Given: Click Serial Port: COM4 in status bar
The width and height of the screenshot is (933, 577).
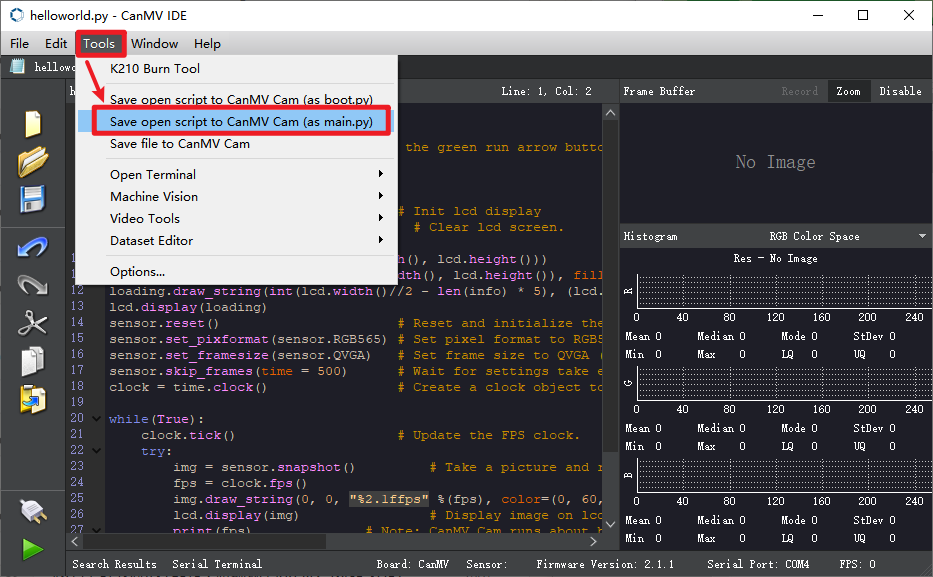Looking at the screenshot, I should point(757,564).
